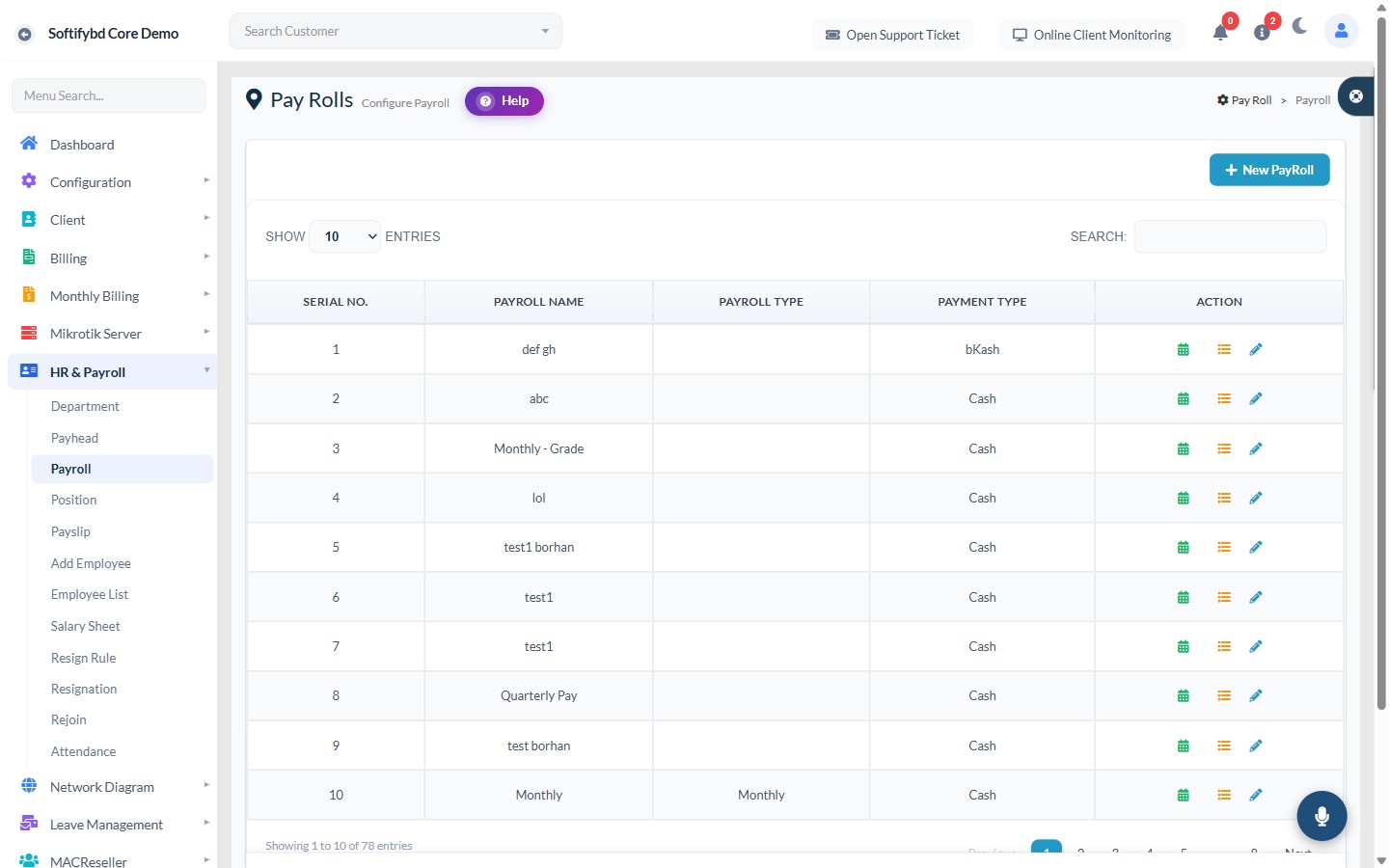Open the show entries count dropdown

(x=345, y=236)
